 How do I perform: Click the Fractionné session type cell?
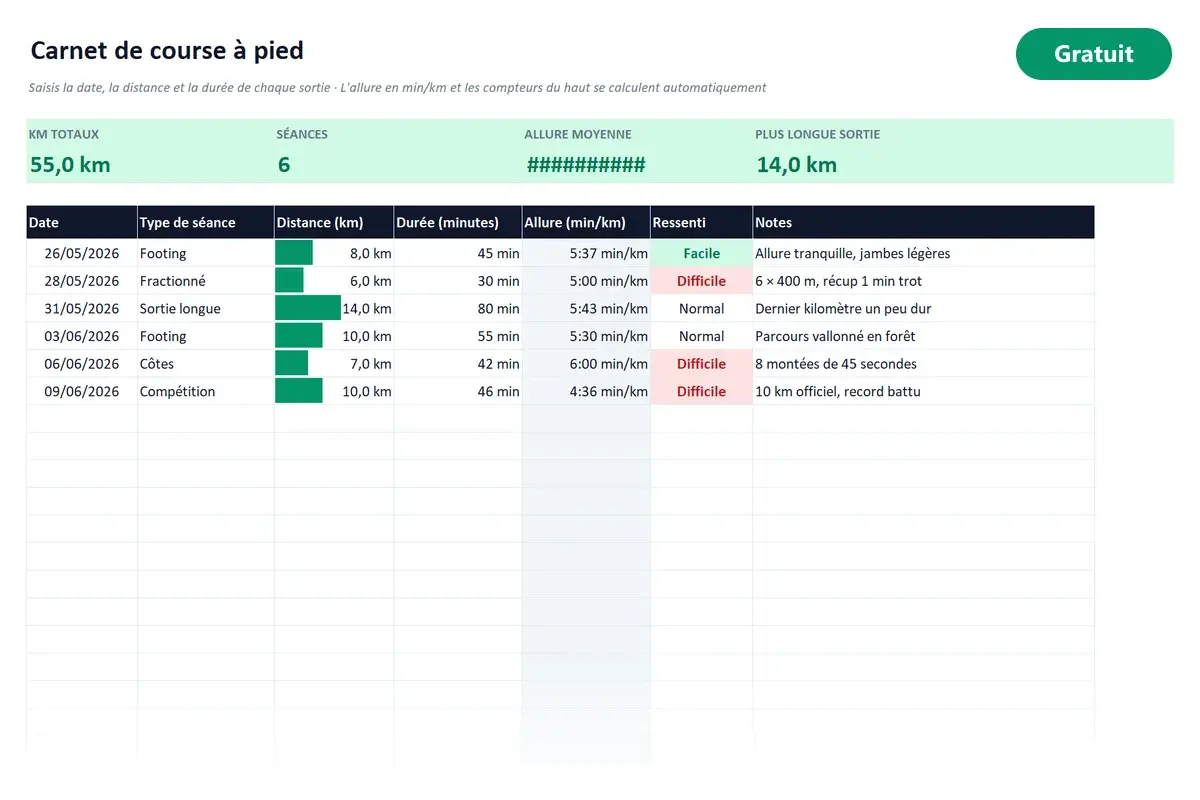[206, 281]
